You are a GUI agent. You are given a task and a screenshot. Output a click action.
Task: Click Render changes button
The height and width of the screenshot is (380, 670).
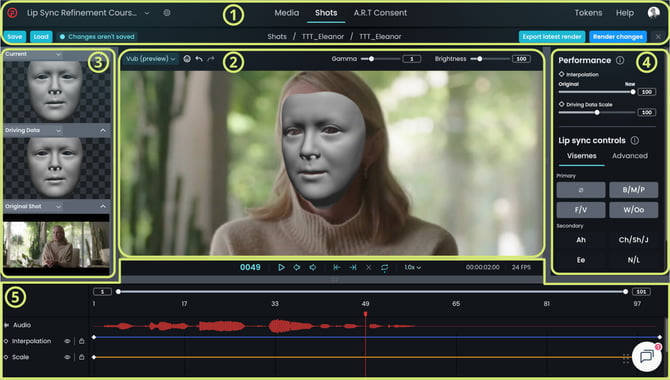click(618, 37)
